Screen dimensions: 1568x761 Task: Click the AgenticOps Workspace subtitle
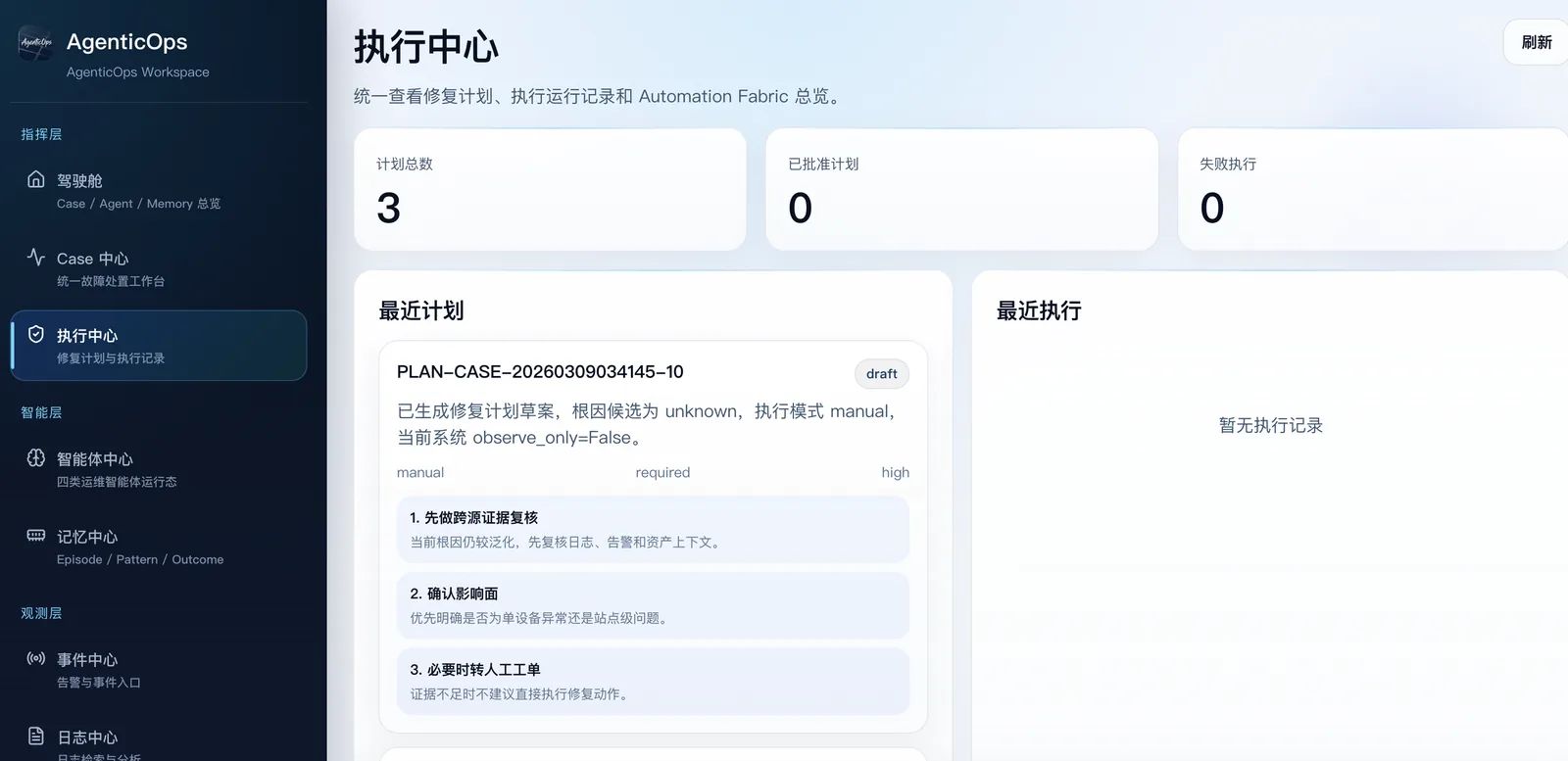138,71
